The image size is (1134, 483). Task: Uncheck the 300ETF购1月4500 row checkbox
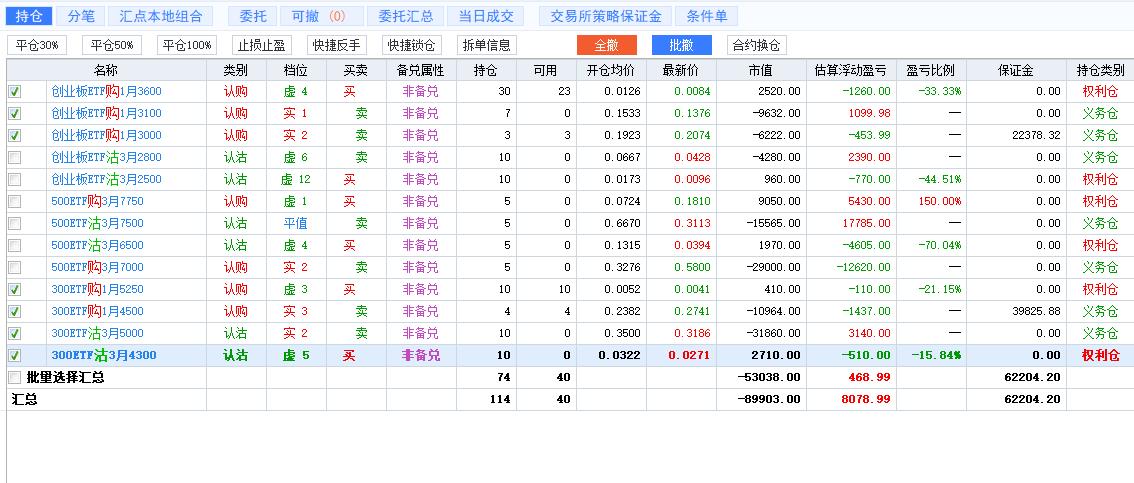click(x=14, y=312)
